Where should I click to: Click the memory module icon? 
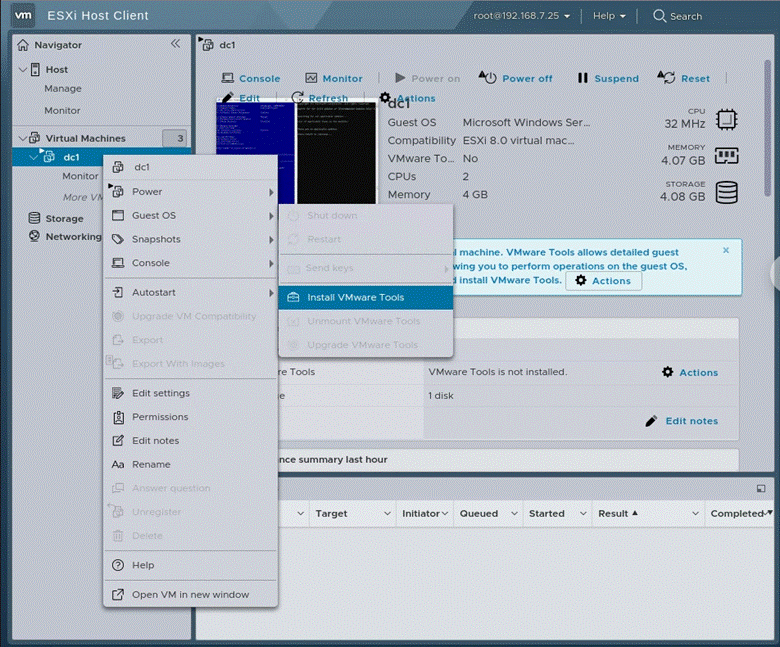click(x=726, y=156)
